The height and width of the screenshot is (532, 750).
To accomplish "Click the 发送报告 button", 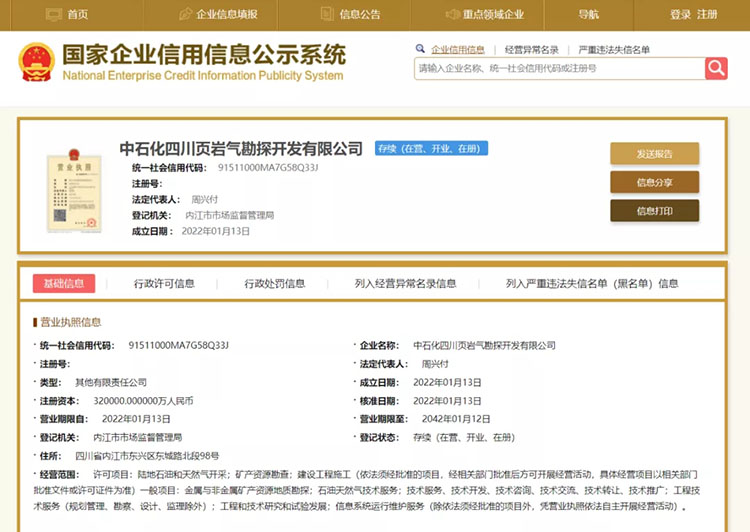I will click(x=654, y=154).
